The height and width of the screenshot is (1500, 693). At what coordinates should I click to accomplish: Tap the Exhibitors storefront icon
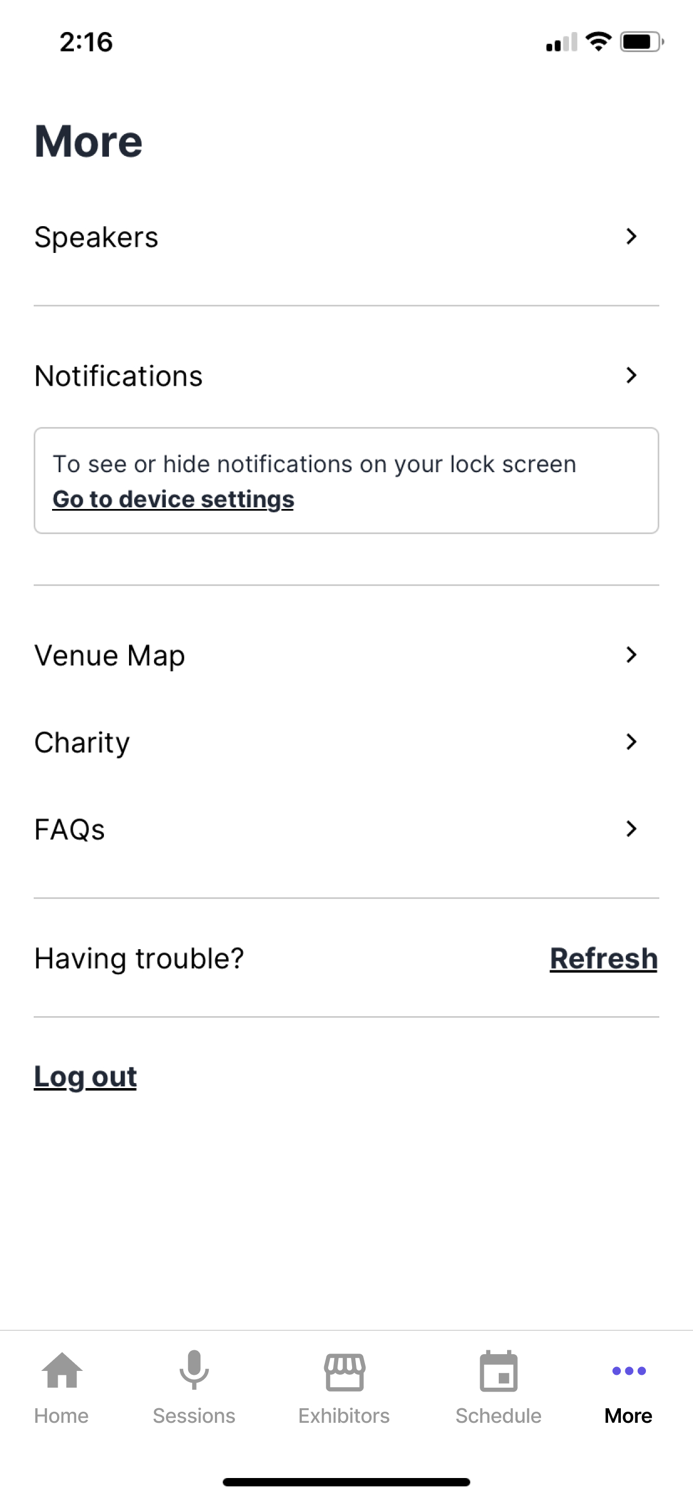[x=344, y=1371]
